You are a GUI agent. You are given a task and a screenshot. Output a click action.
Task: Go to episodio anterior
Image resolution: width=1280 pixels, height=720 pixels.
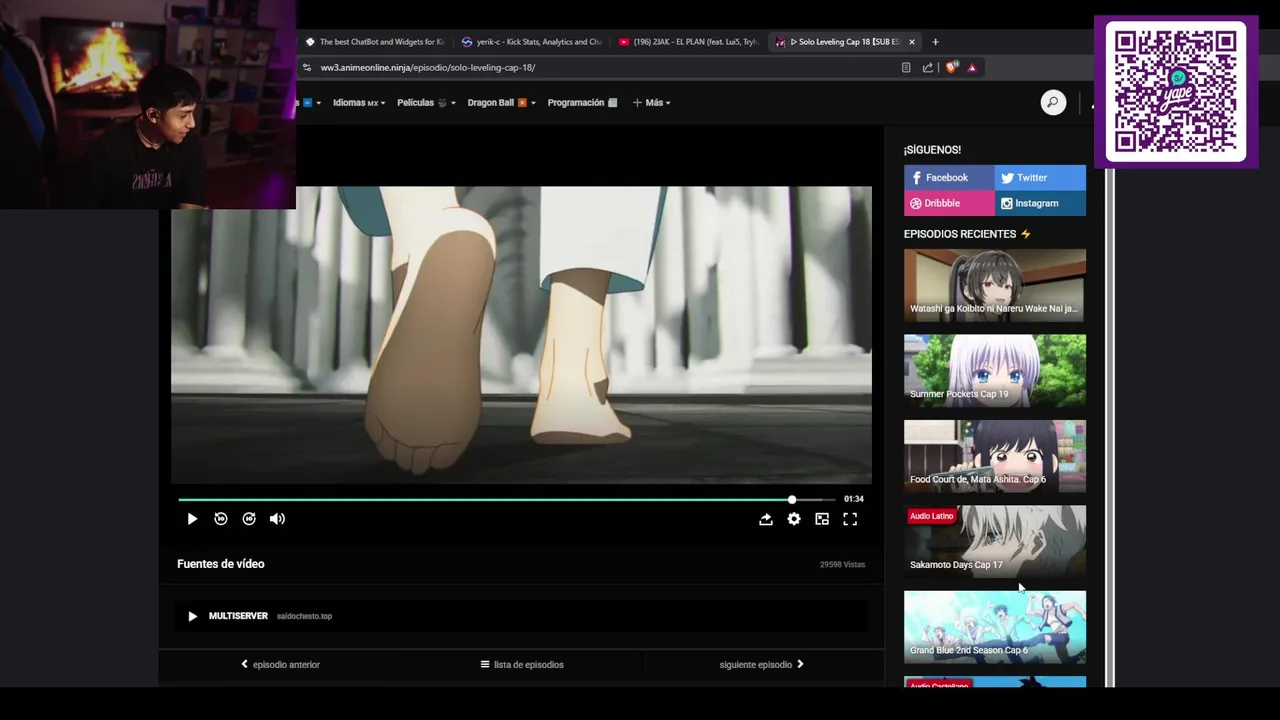tap(280, 664)
